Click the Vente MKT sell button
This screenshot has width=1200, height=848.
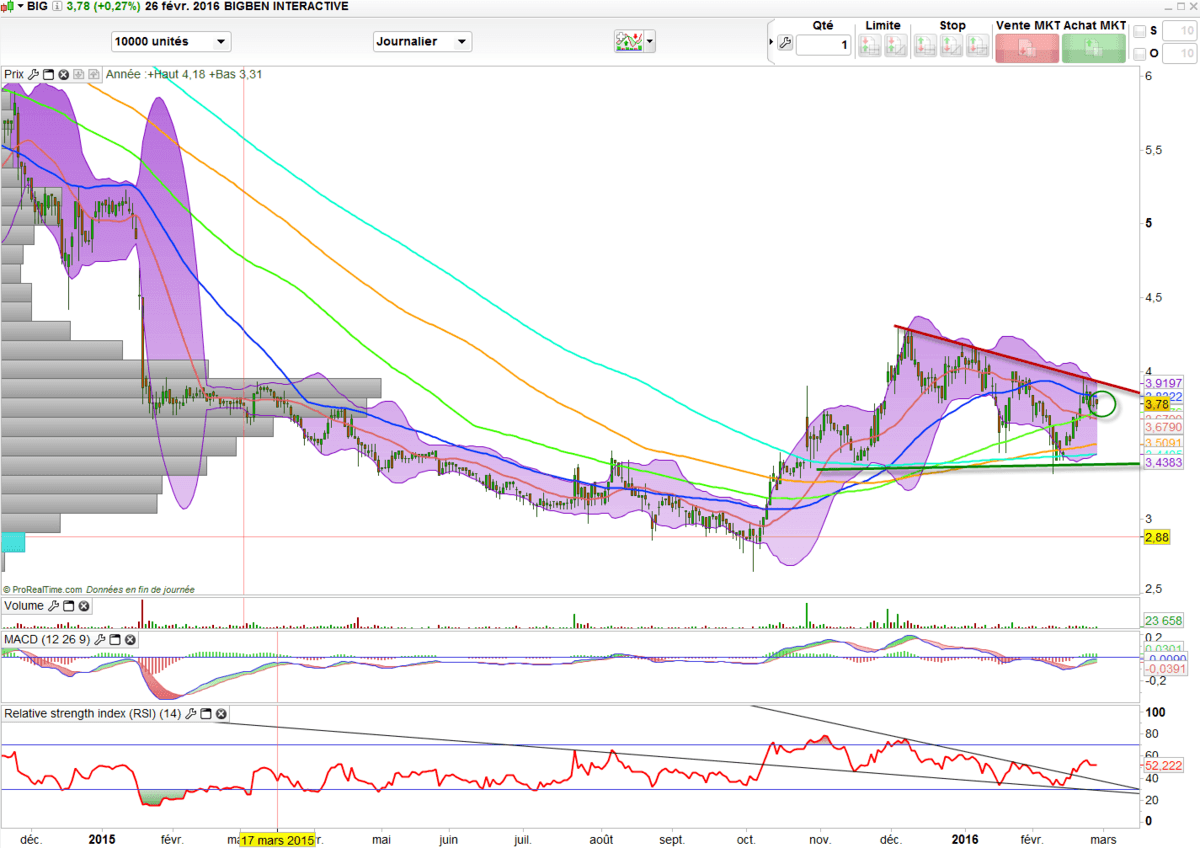click(x=1027, y=48)
